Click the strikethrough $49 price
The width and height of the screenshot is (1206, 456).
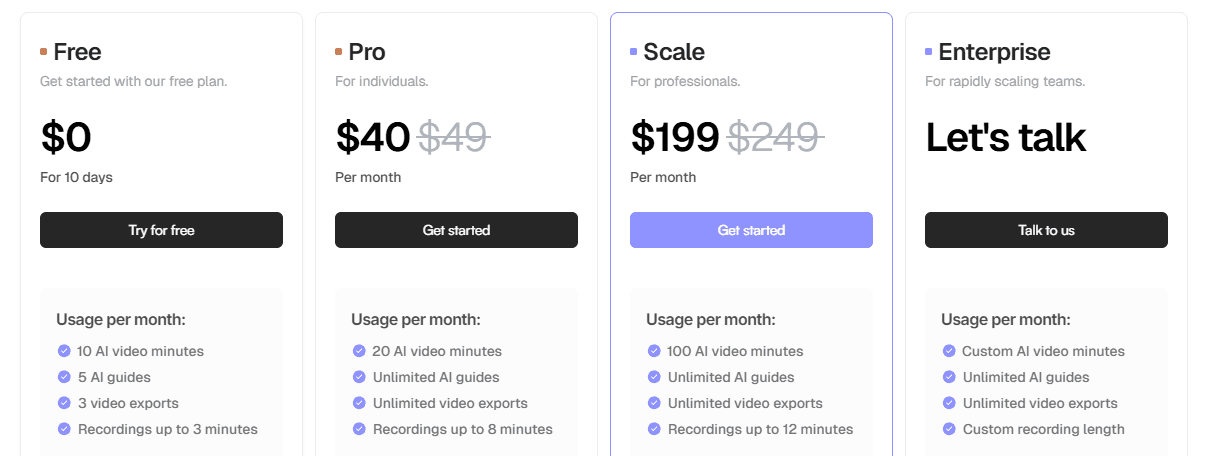453,137
